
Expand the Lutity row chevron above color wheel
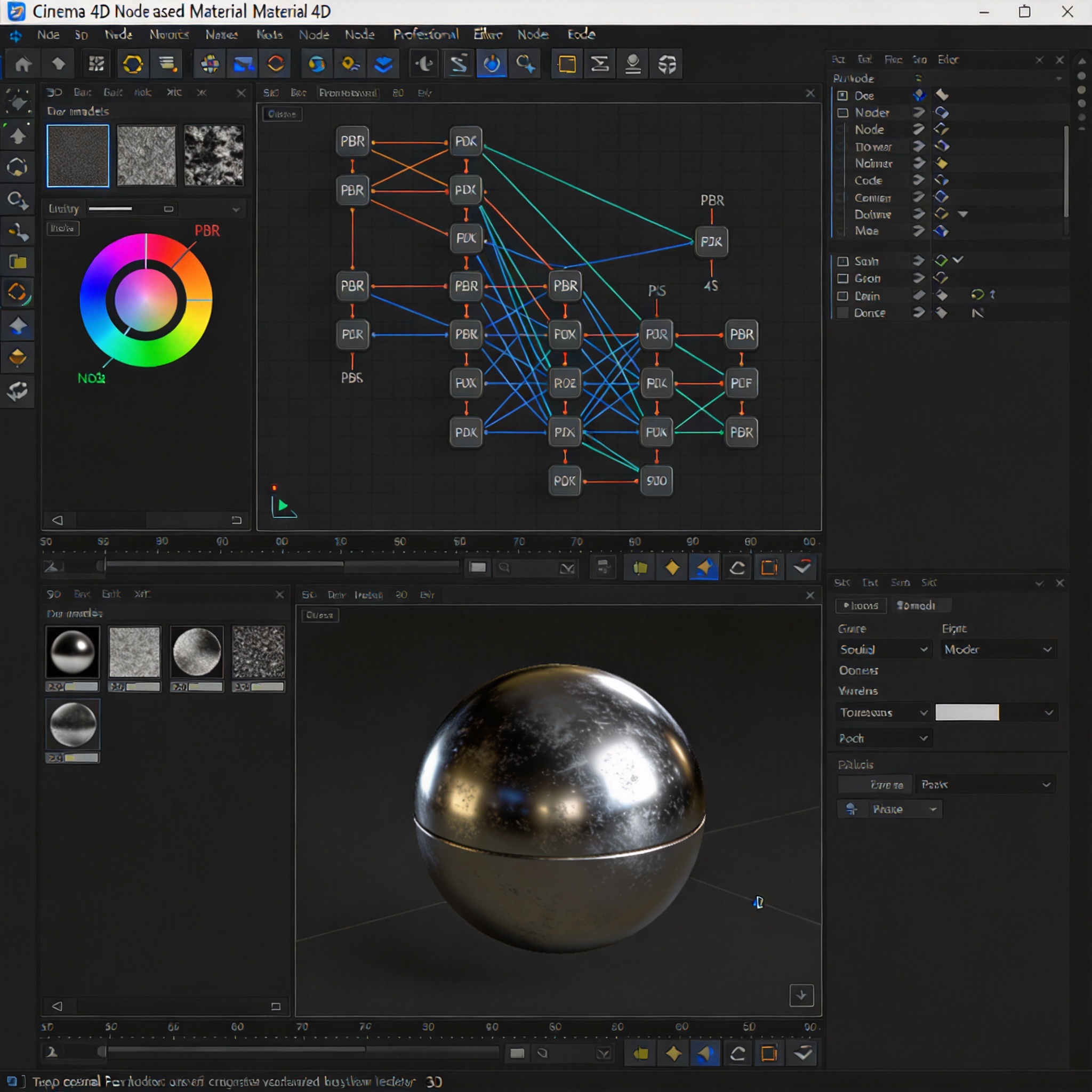tap(236, 209)
